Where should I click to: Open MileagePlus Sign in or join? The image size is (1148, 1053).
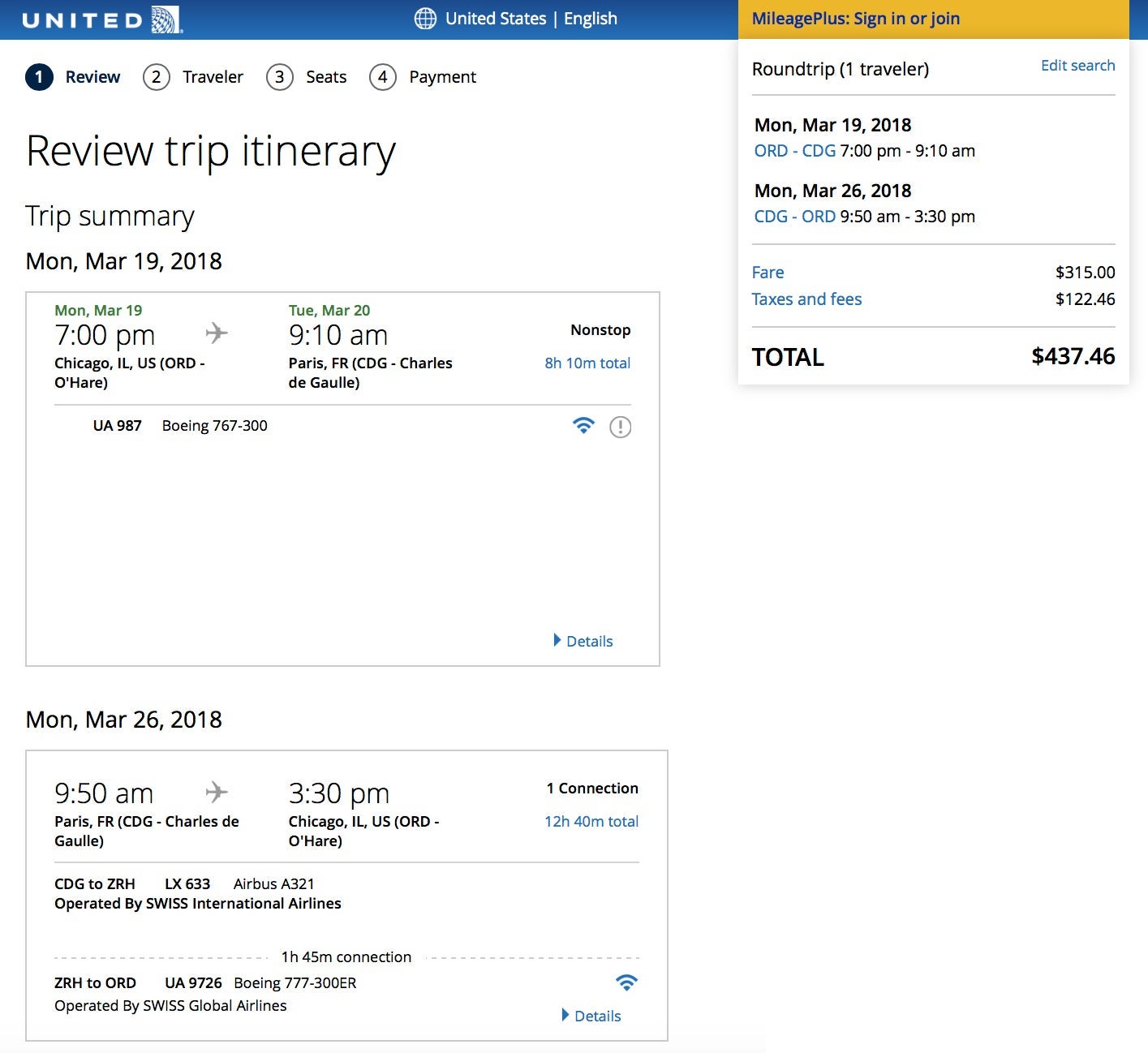855,19
